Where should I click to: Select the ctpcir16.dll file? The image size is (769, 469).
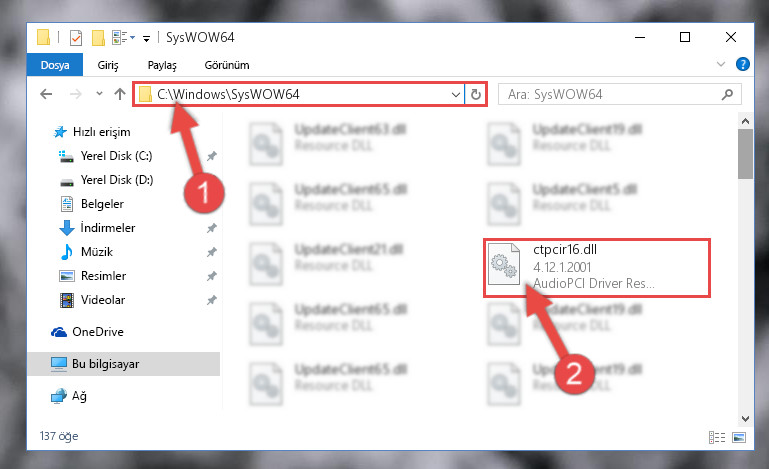tap(596, 268)
